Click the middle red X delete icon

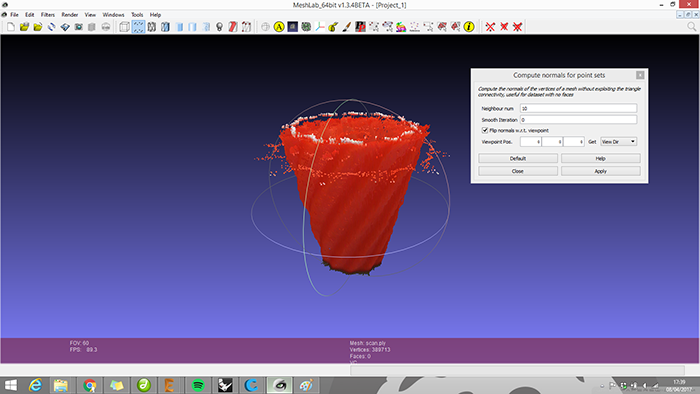[504, 27]
